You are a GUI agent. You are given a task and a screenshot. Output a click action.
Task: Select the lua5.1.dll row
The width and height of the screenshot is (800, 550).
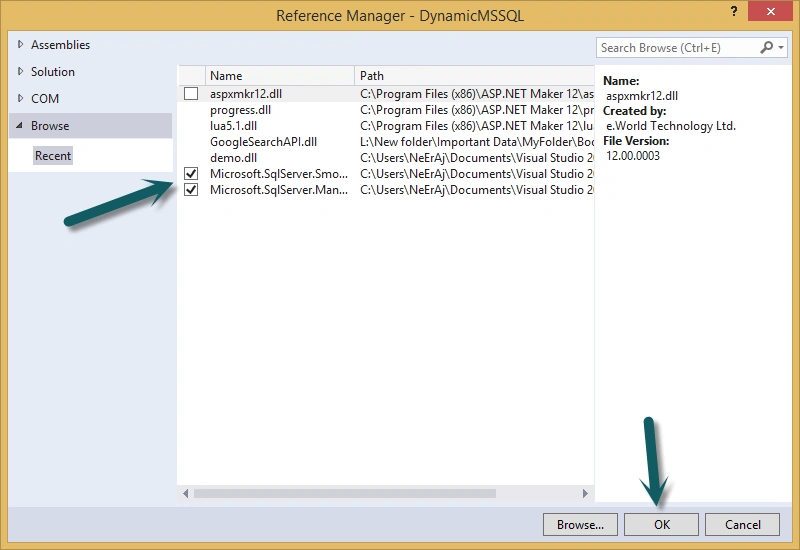(x=386, y=126)
